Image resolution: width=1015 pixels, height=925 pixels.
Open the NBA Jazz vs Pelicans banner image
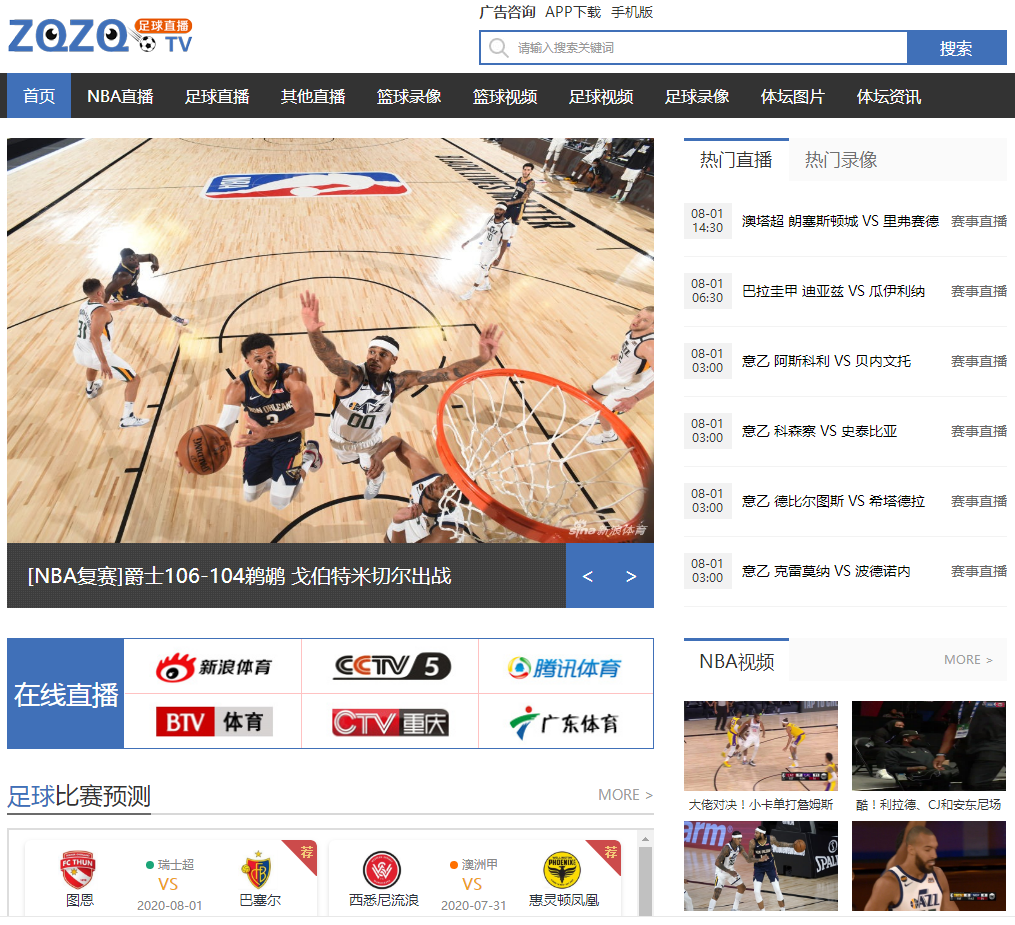pyautogui.click(x=330, y=340)
